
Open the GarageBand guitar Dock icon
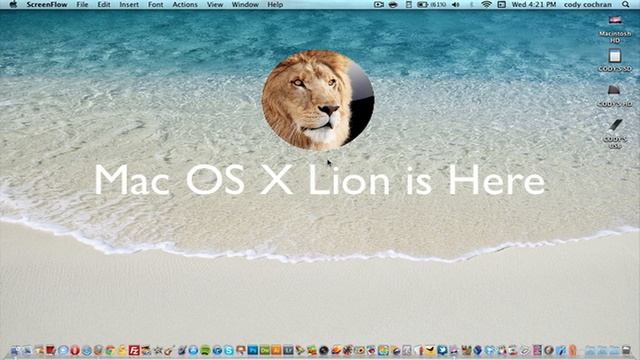point(169,350)
